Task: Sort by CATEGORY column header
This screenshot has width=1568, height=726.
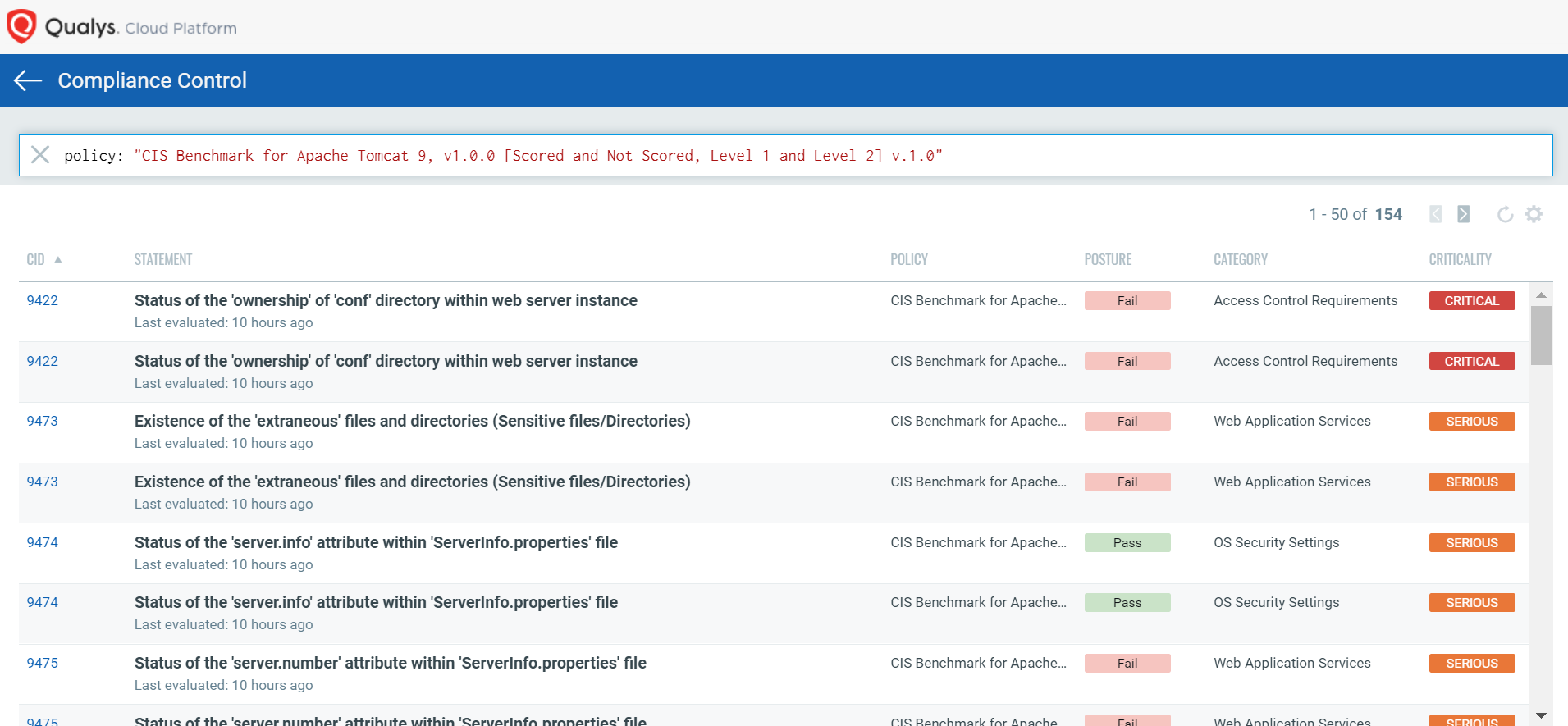Action: coord(1241,259)
